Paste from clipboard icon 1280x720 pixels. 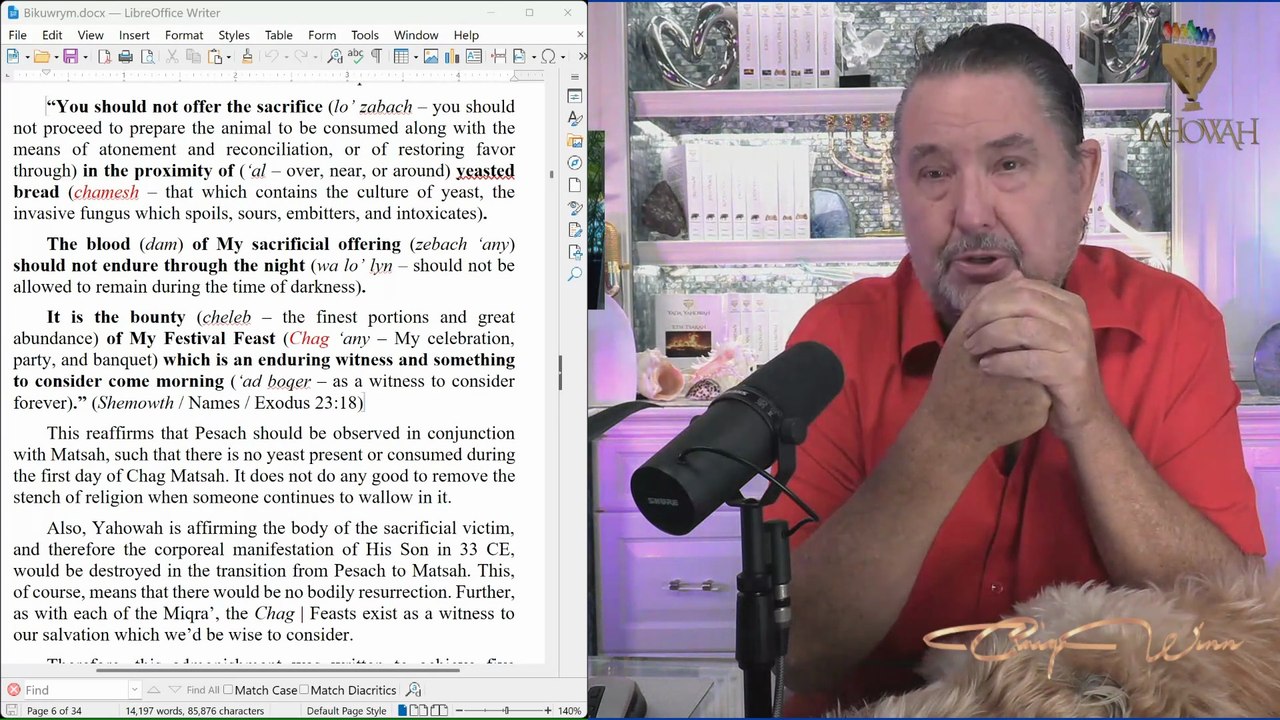coord(214,56)
